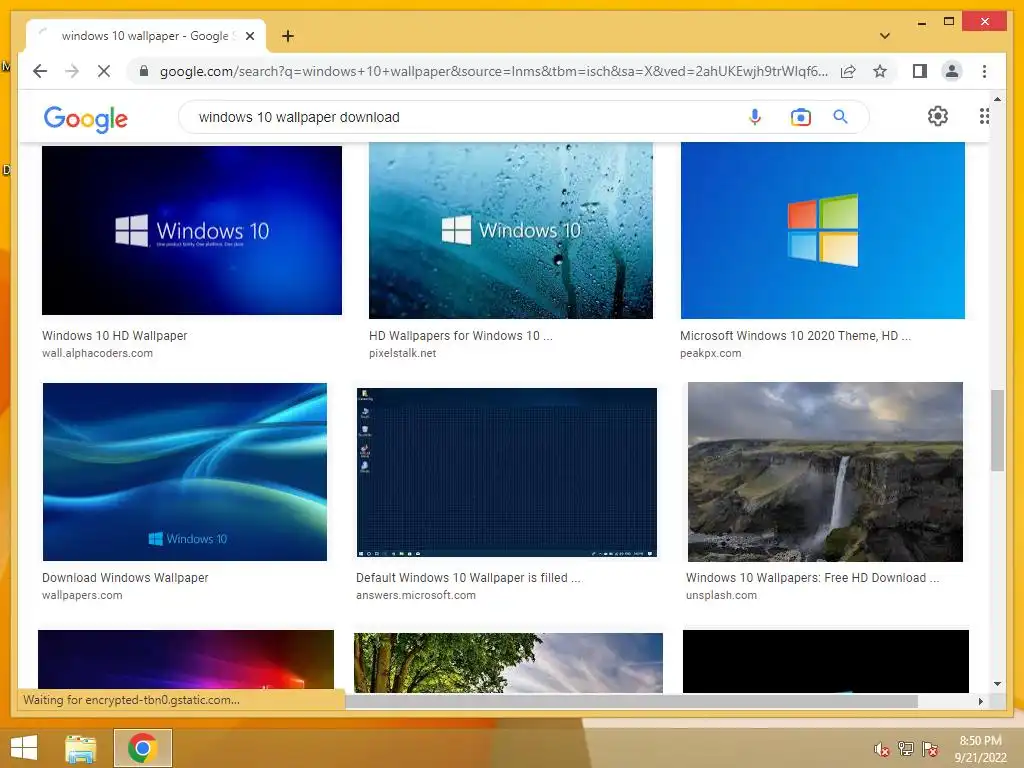
Task: Click the forward navigation arrow
Action: pos(72,71)
